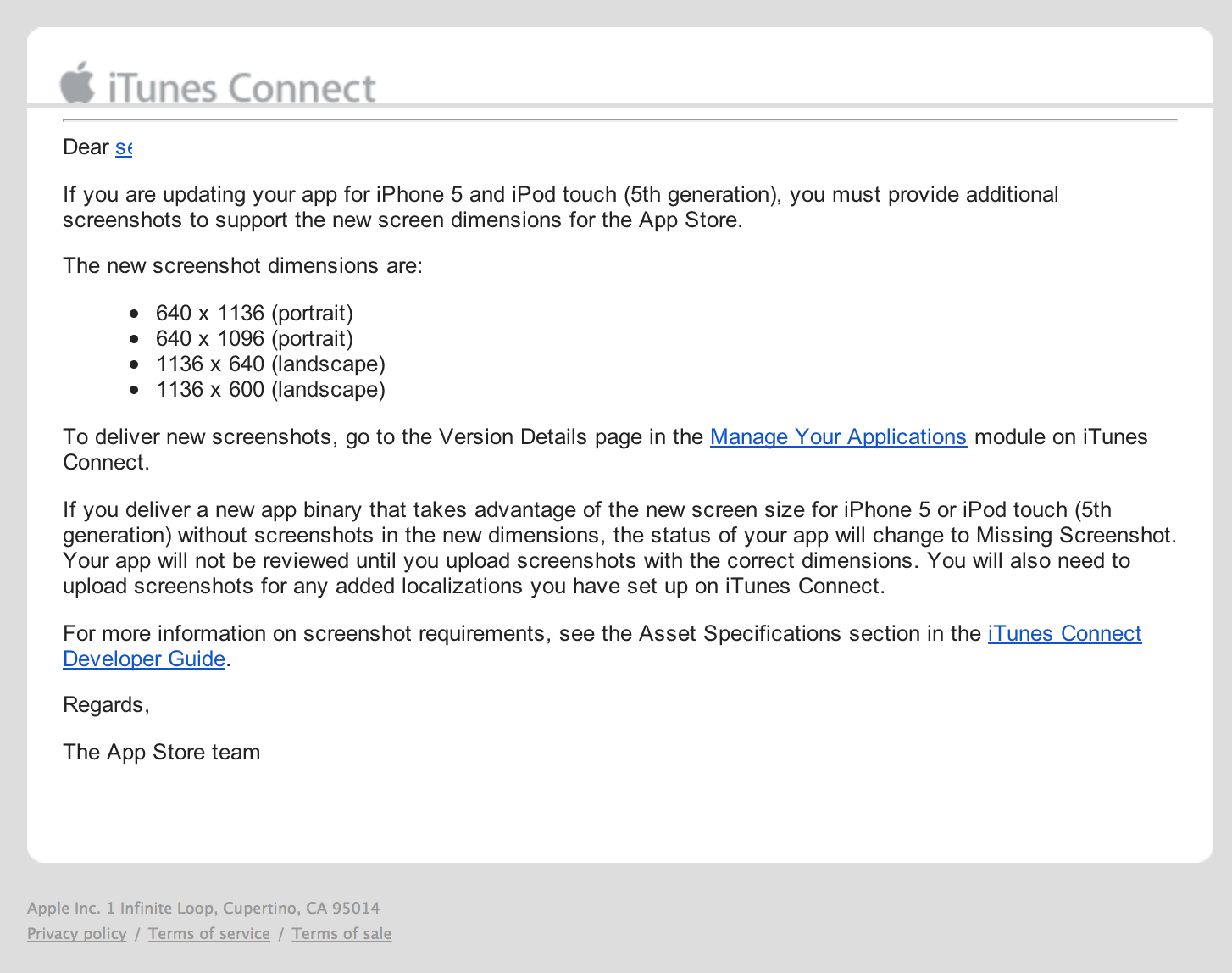Click the sentence starting 'To deliver new screenshots'
The height and width of the screenshot is (973, 1232).
(x=605, y=449)
